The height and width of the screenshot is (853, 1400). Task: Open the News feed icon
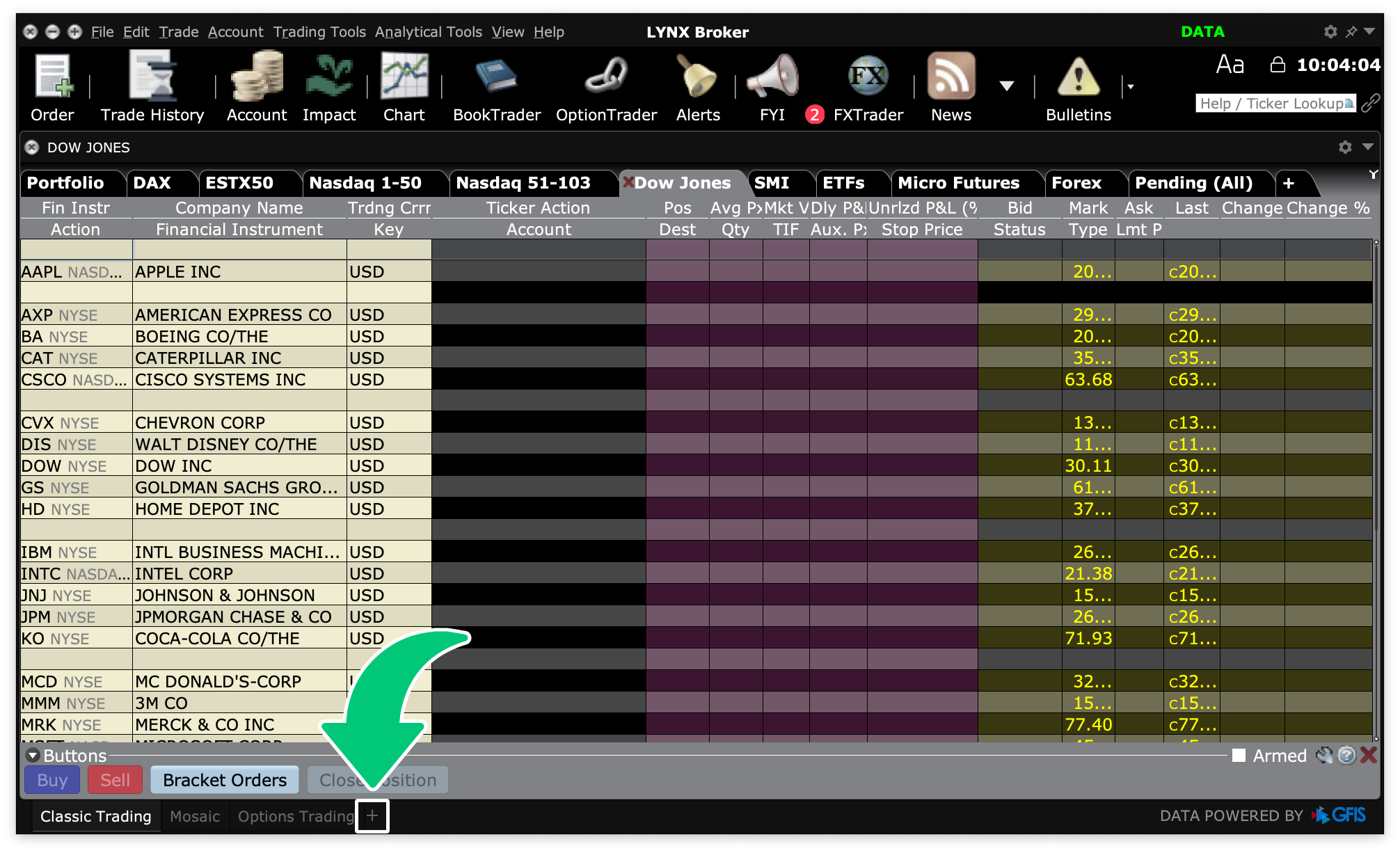[951, 77]
